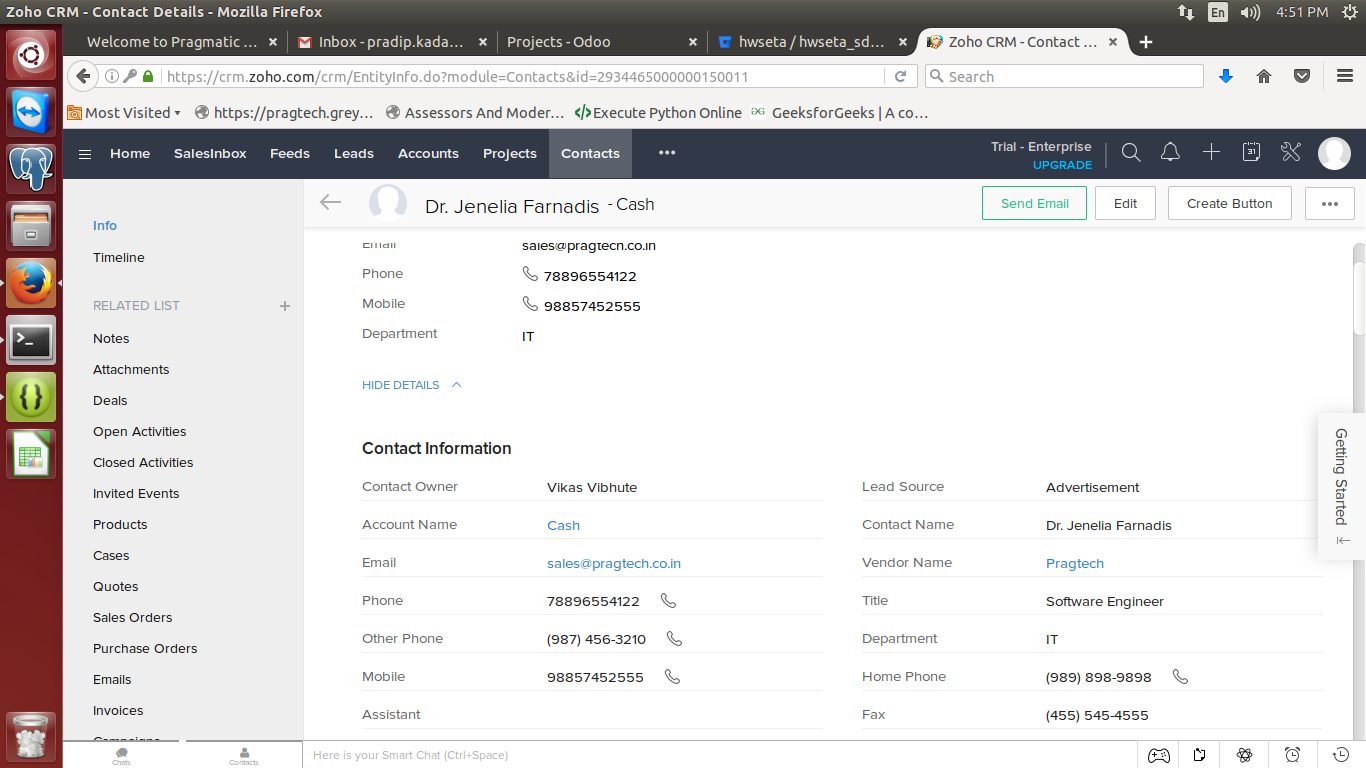Screen dimensions: 1366x768
Task: Open the Leads module tab
Action: [354, 153]
